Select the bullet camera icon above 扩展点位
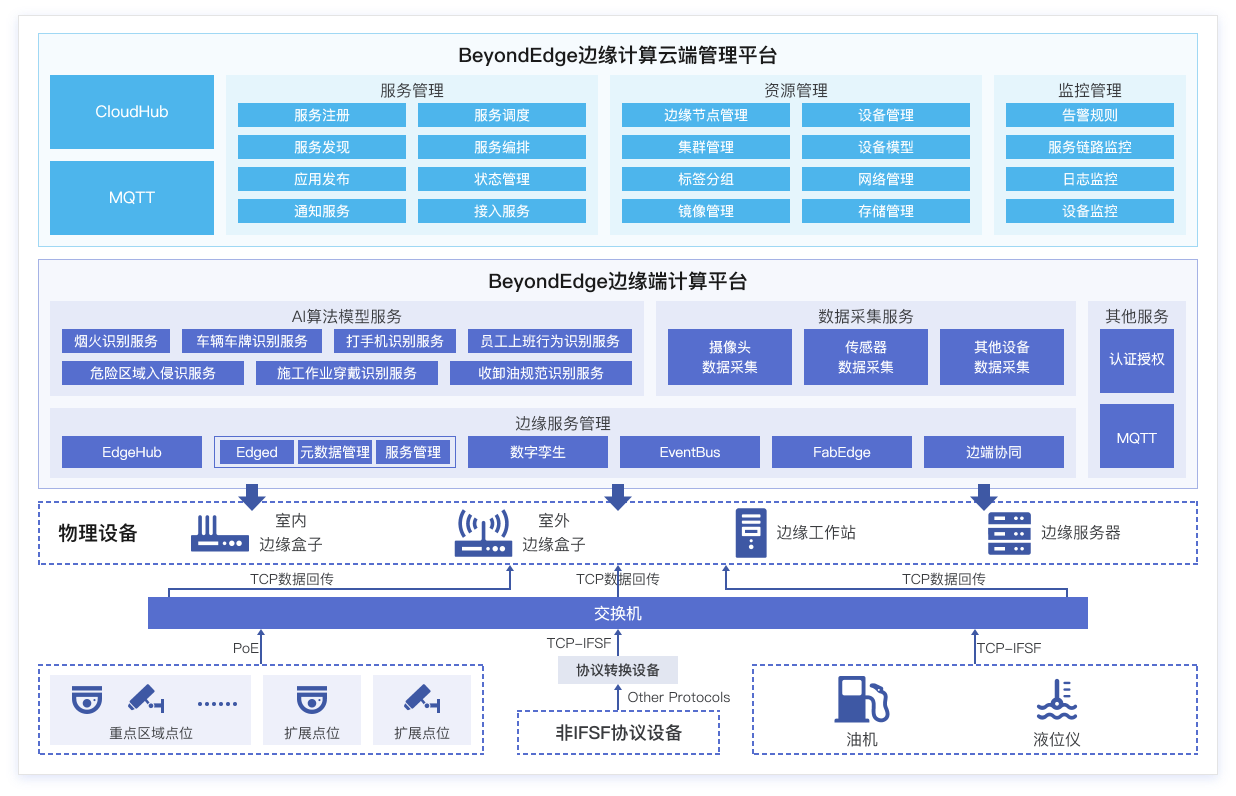This screenshot has height=796, width=1236. pos(422,697)
